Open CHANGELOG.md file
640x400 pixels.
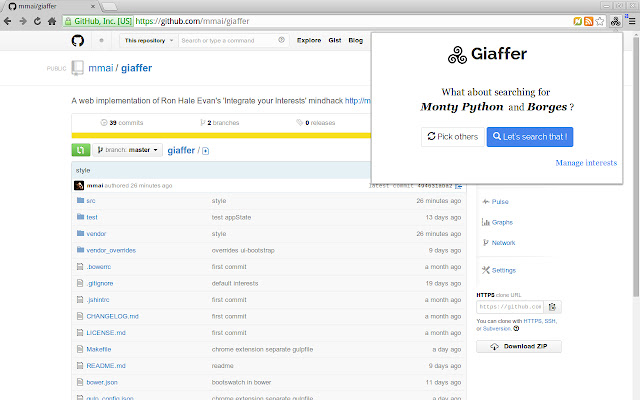(x=112, y=316)
